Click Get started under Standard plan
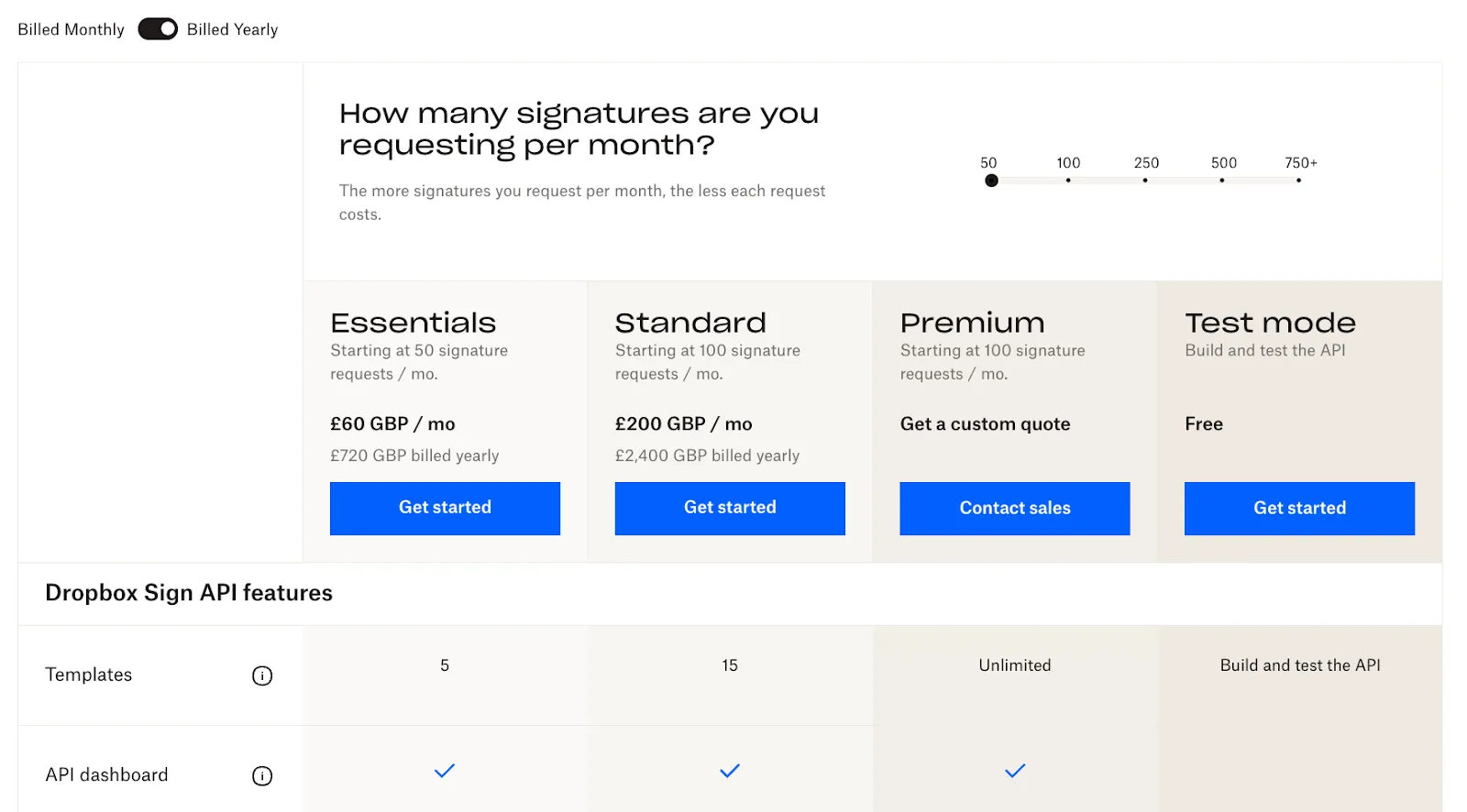Image resolution: width=1467 pixels, height=812 pixels. point(730,508)
